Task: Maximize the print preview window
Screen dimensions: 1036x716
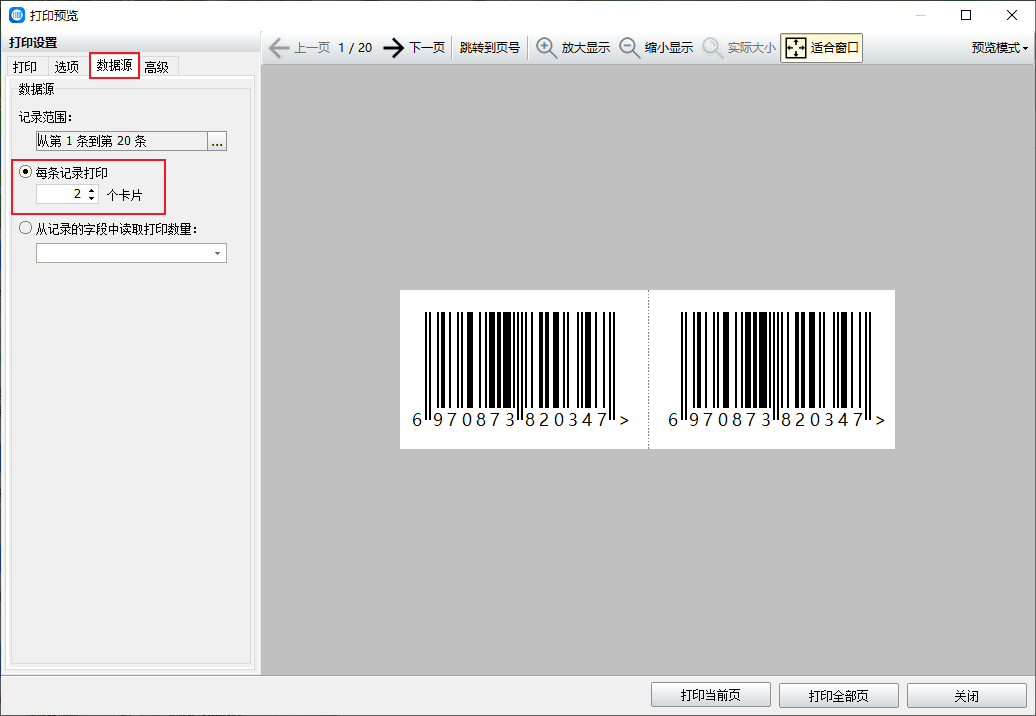Action: [966, 15]
